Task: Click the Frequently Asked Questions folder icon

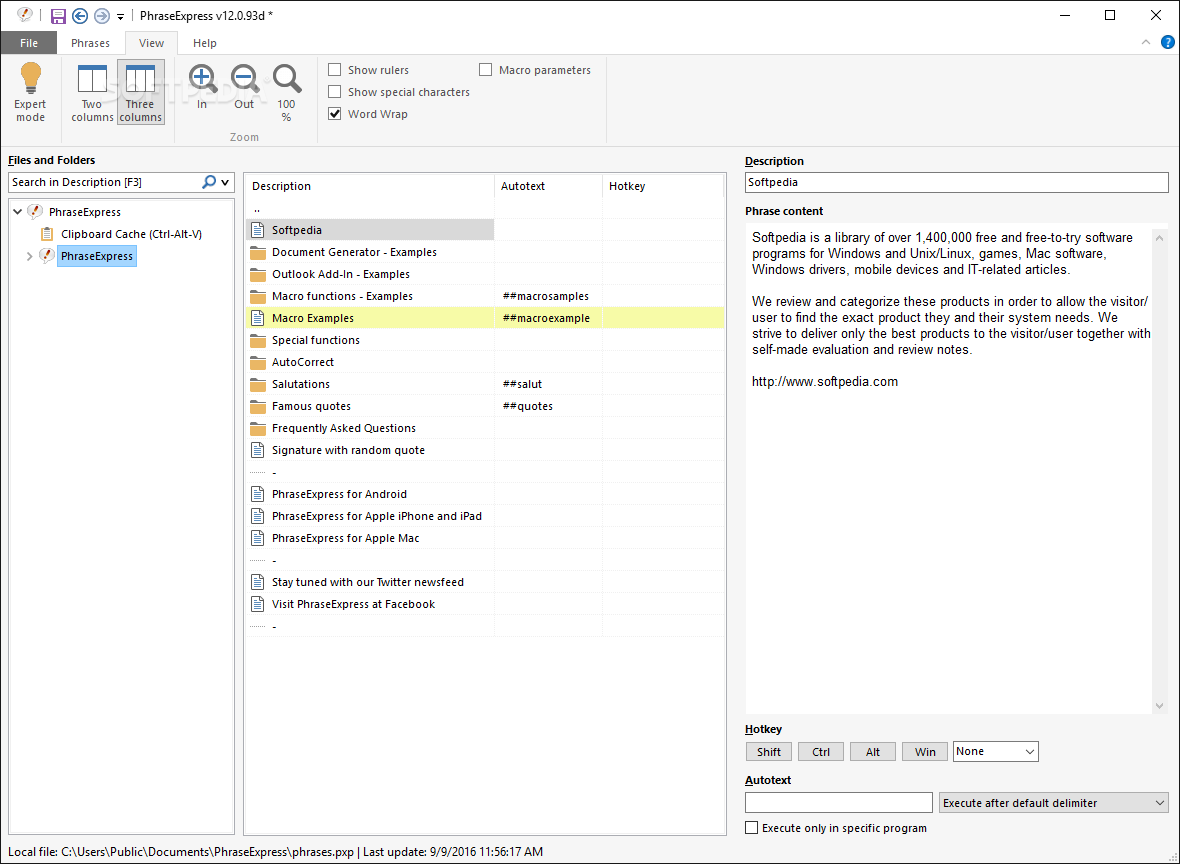Action: pos(257,428)
